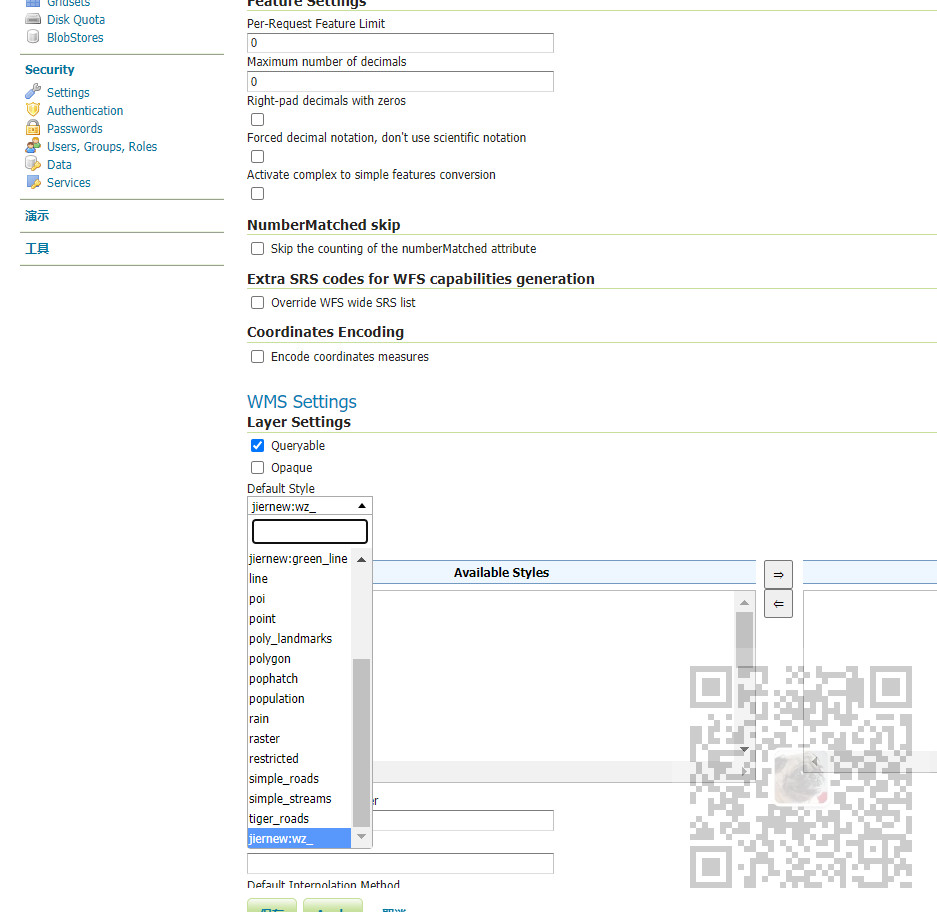This screenshot has height=912, width=937.
Task: Enable Forced decimal notation checkbox
Action: (258, 157)
